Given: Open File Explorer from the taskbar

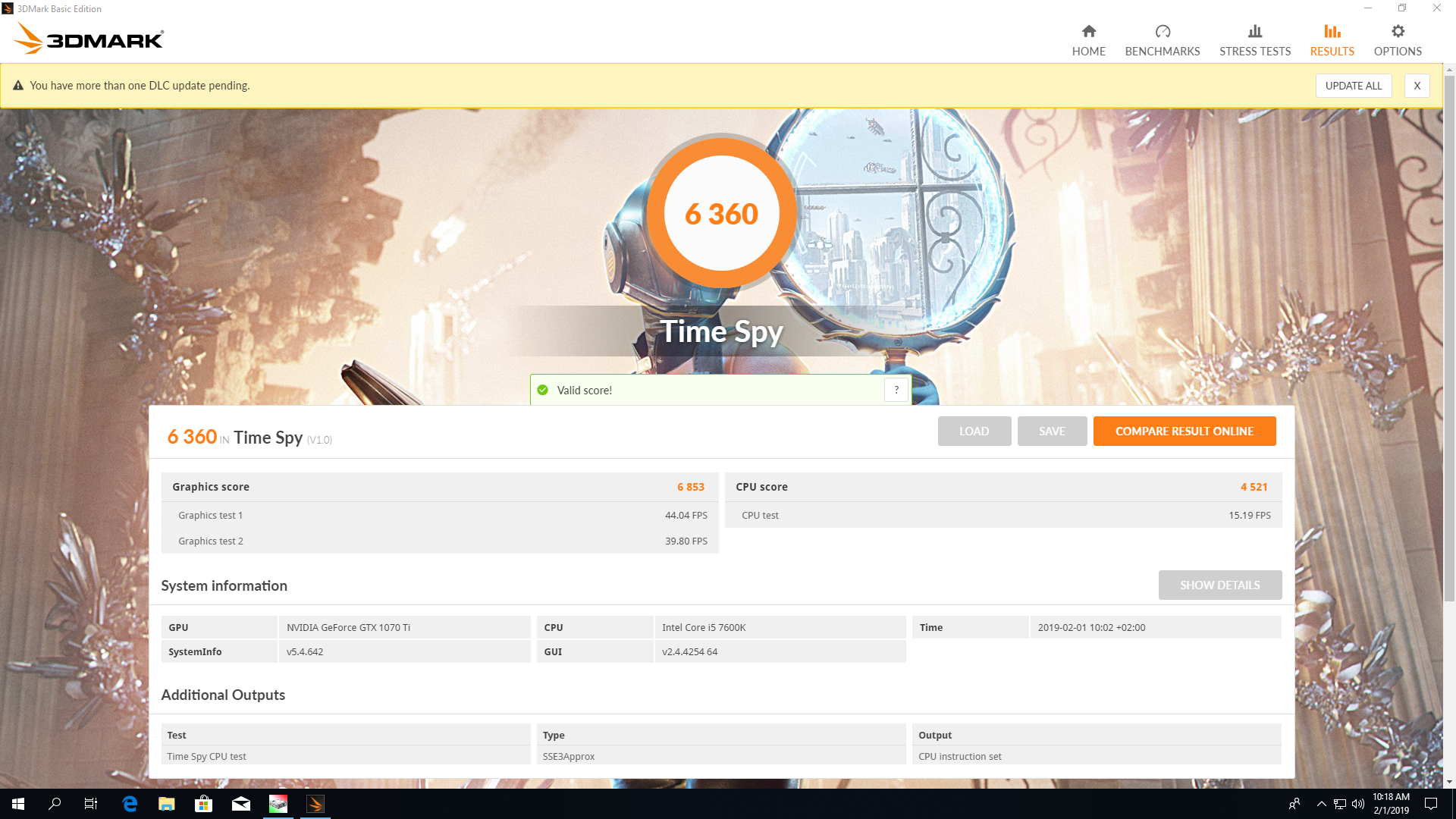Looking at the screenshot, I should click(167, 804).
